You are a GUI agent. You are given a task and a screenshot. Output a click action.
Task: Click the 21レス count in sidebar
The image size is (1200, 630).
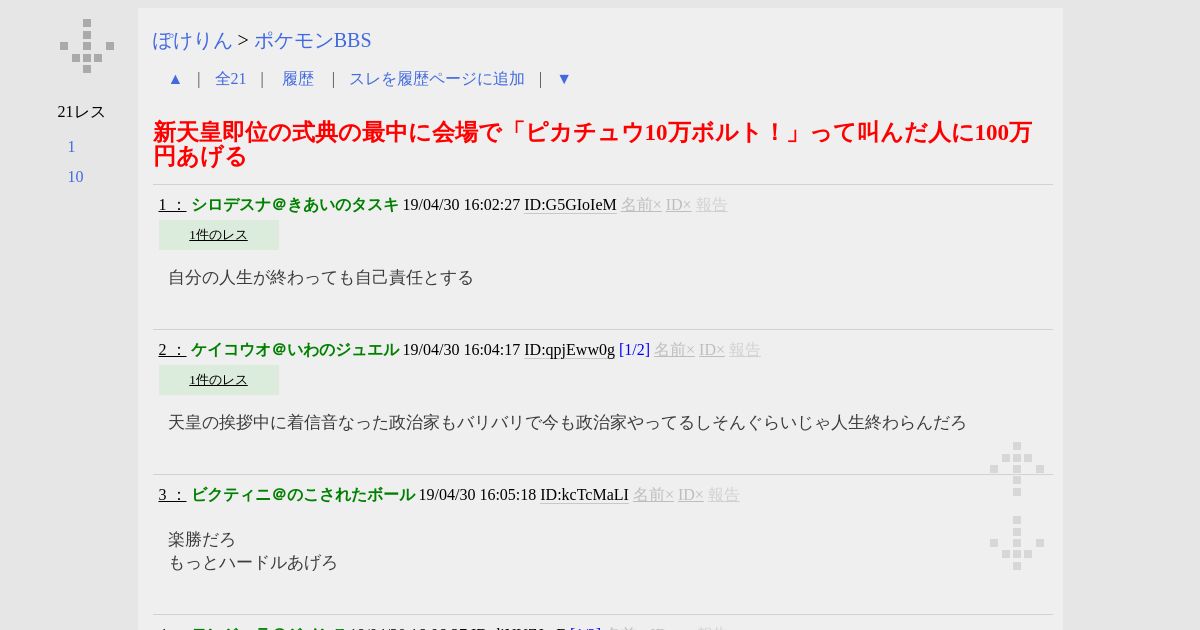81,112
